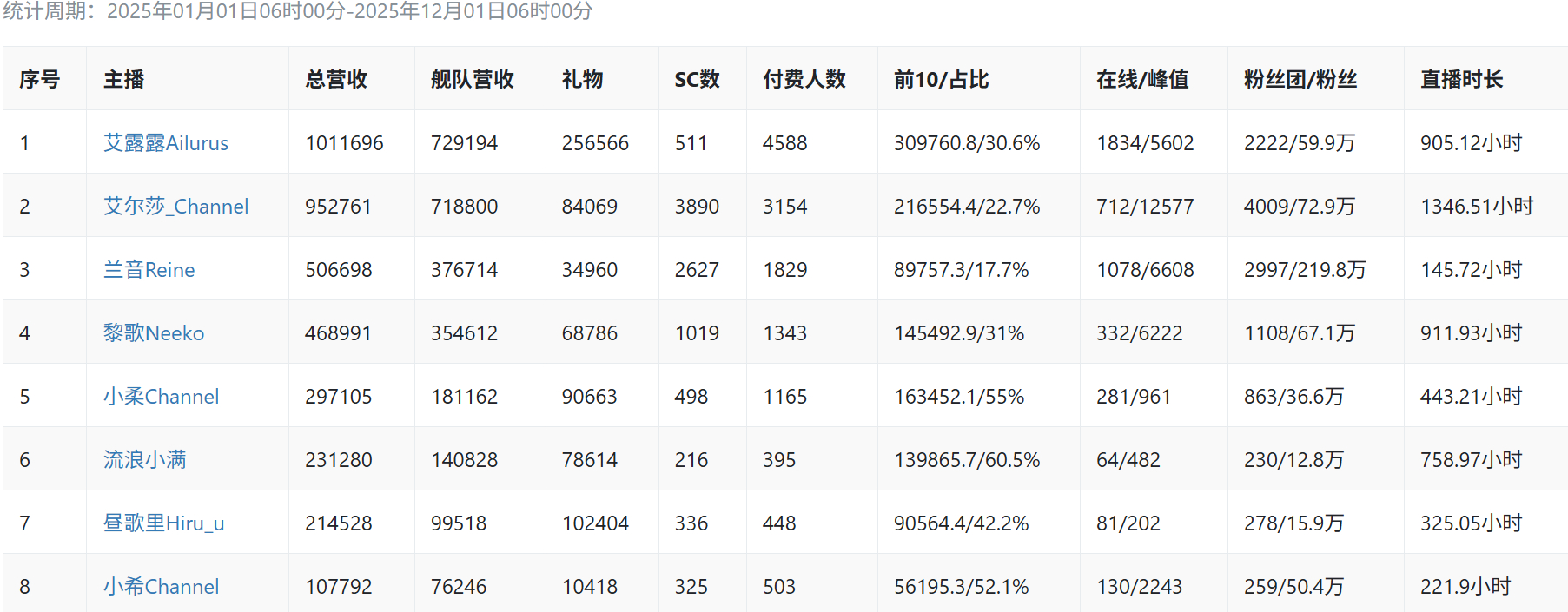Open the 昼歌里Hiru_u streamer link
Screen dimensions: 1568x612
click(163, 523)
